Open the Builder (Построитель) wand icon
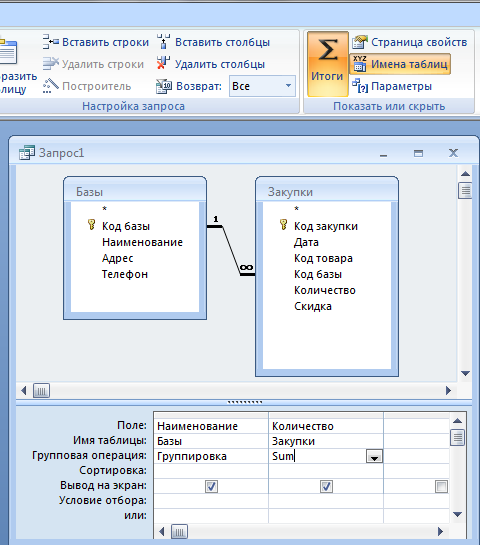This screenshot has height=545, width=480. (x=51, y=86)
